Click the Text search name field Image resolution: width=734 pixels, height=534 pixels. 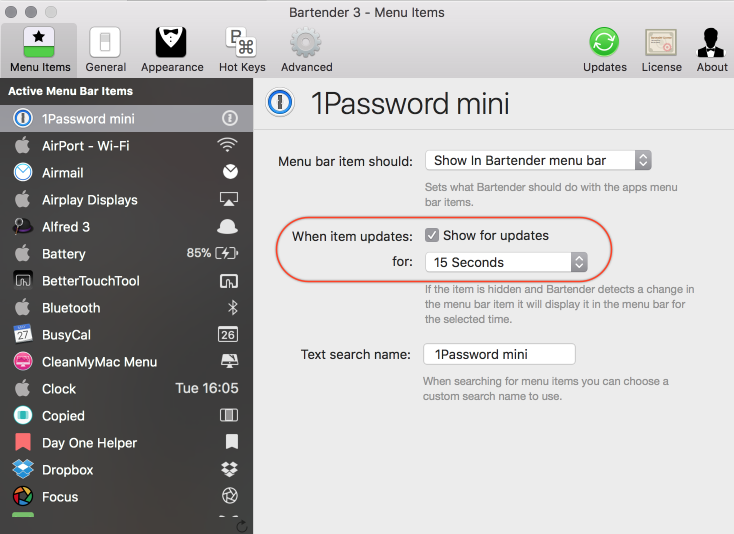[x=499, y=354]
